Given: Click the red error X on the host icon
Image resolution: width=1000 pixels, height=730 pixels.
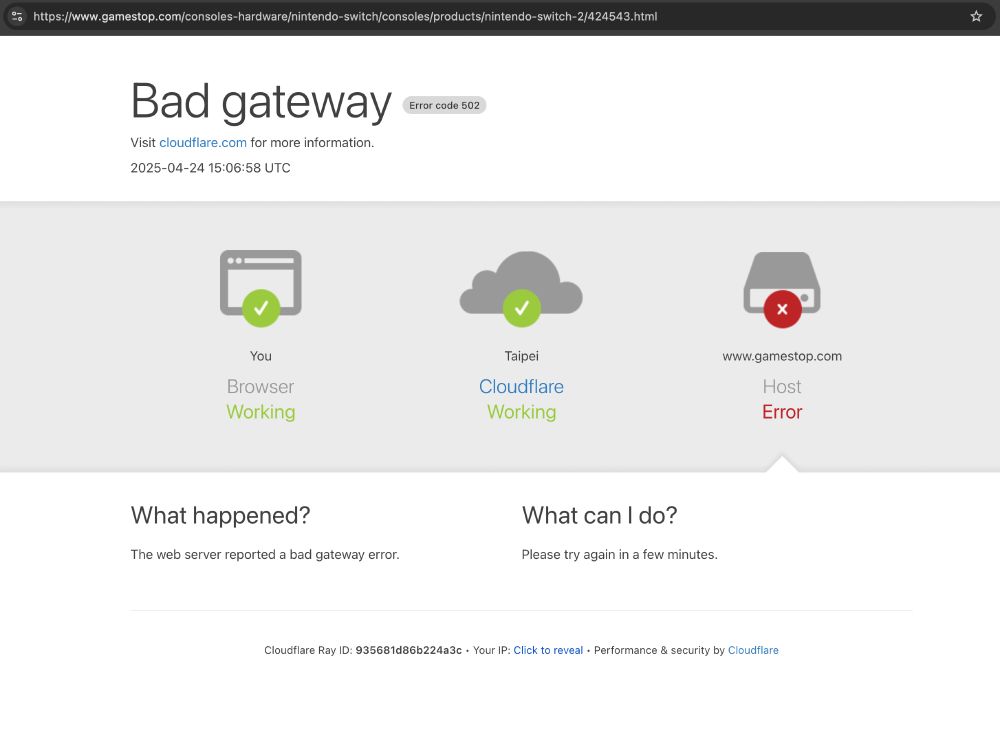Looking at the screenshot, I should pyautogui.click(x=782, y=309).
